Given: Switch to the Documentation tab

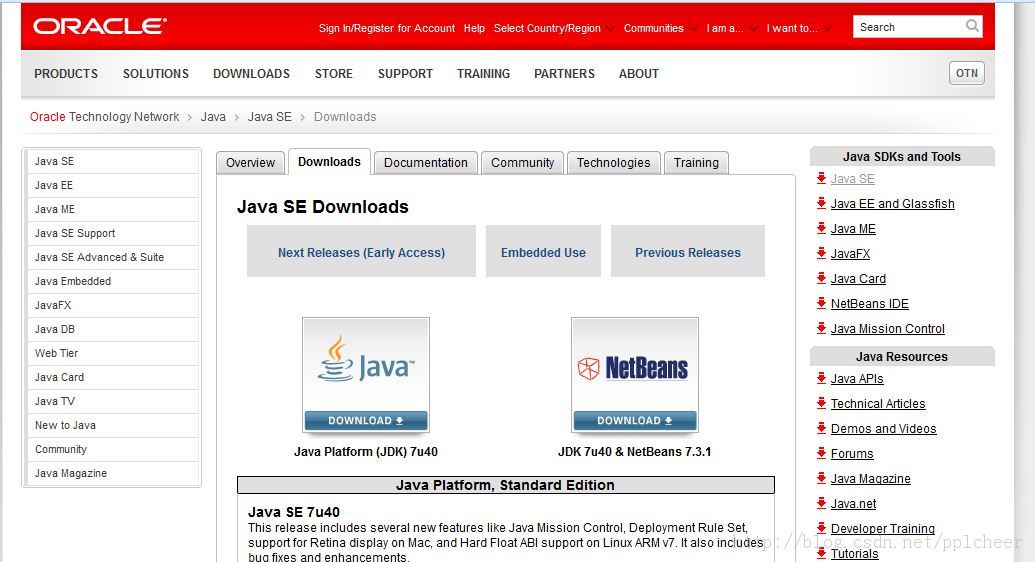Looking at the screenshot, I should pos(426,162).
